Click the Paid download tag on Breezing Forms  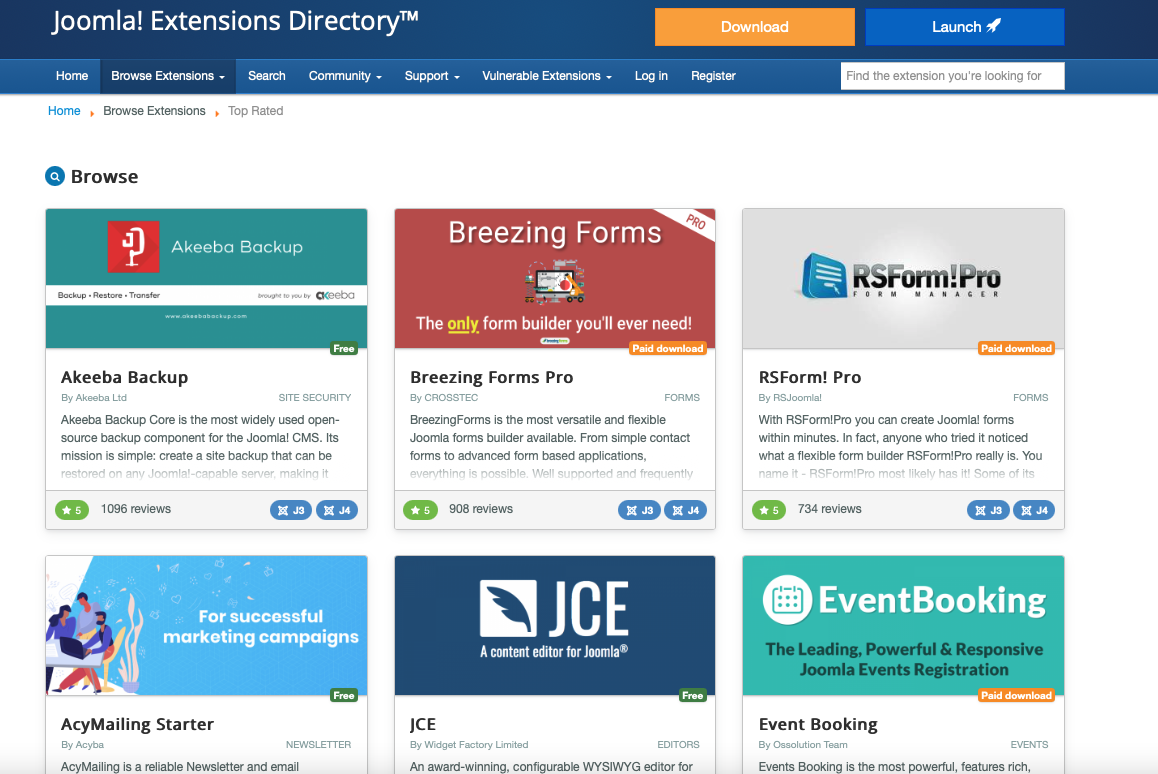(x=668, y=349)
